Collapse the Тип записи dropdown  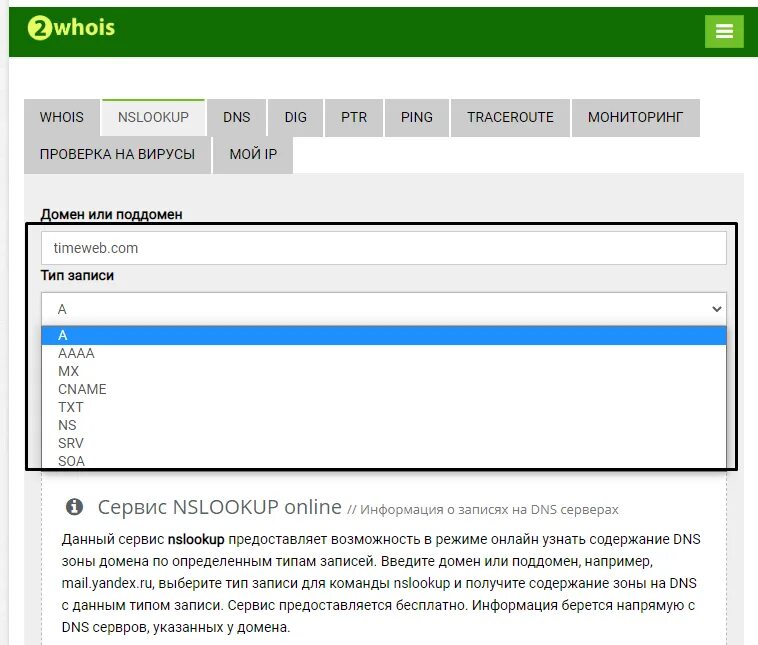384,309
